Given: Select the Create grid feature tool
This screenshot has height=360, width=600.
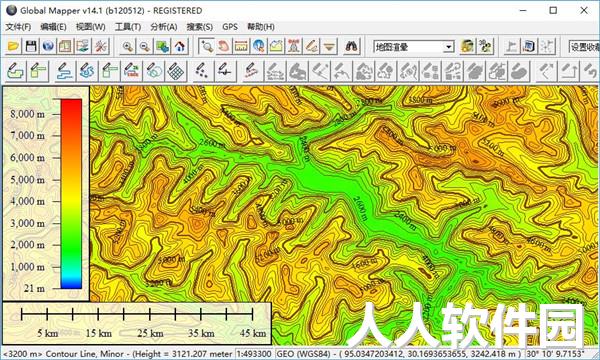Looking at the screenshot, I should pos(176,71).
